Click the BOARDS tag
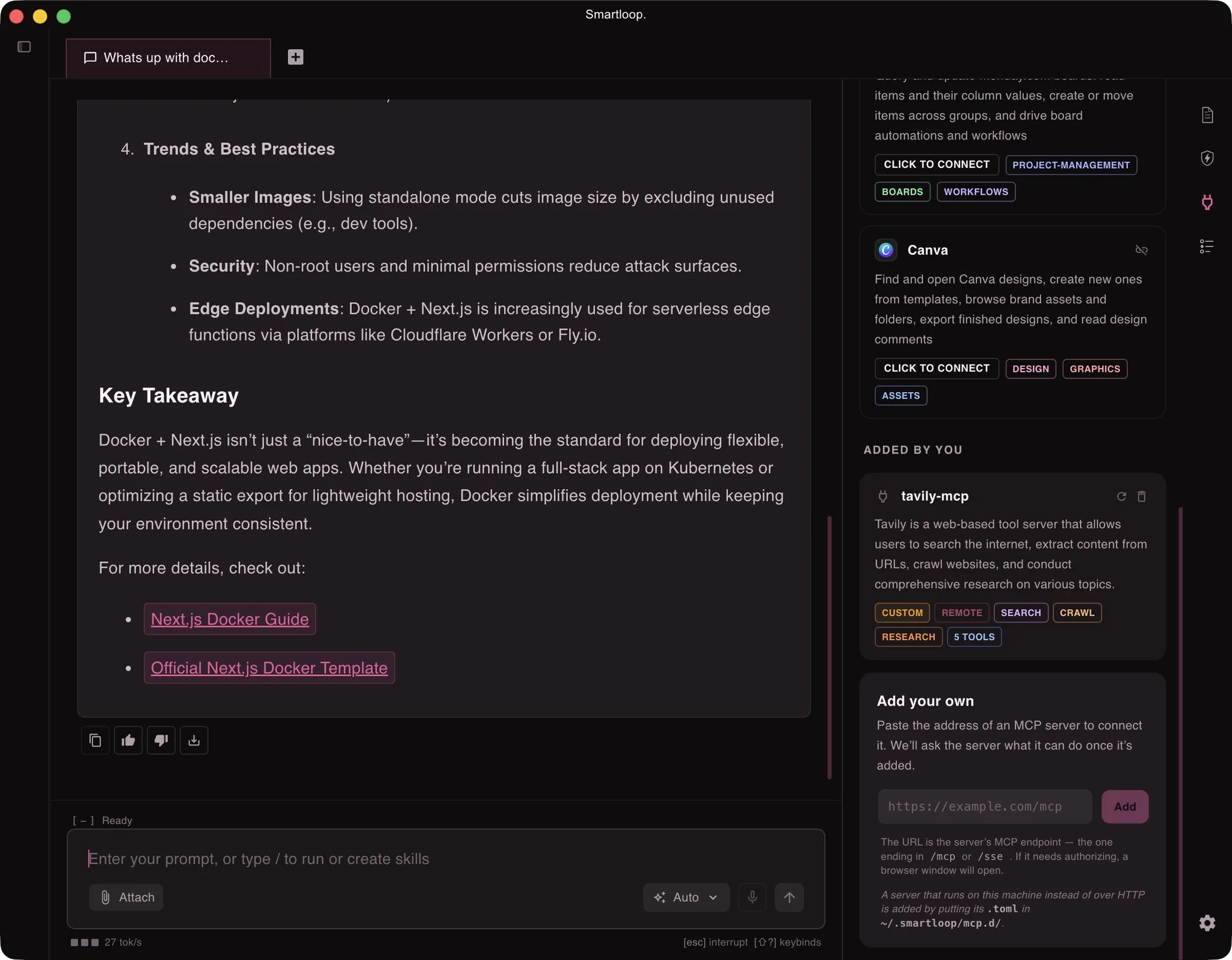 (x=902, y=192)
